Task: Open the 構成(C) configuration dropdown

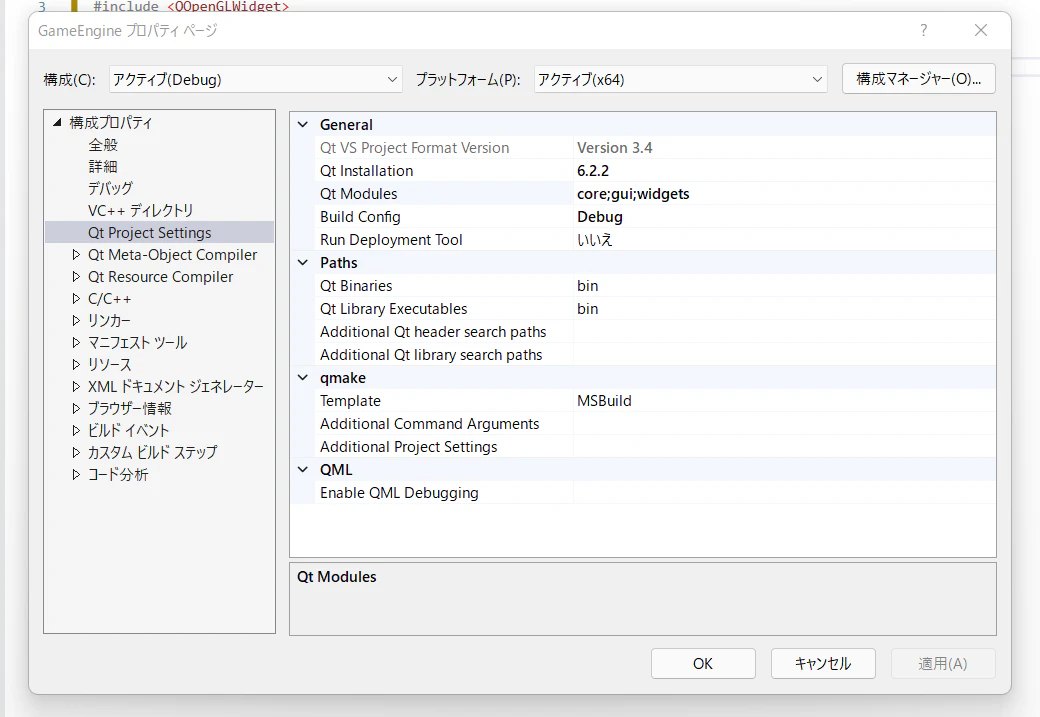Action: tap(255, 80)
